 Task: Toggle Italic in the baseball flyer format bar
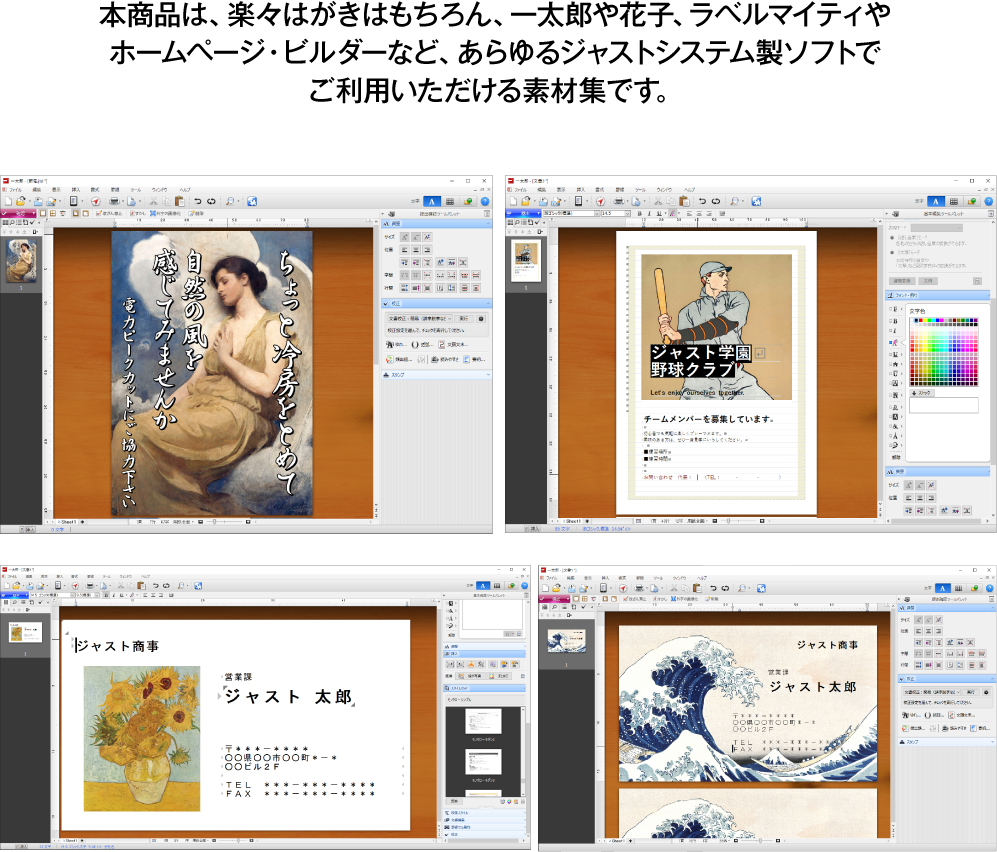(x=648, y=213)
